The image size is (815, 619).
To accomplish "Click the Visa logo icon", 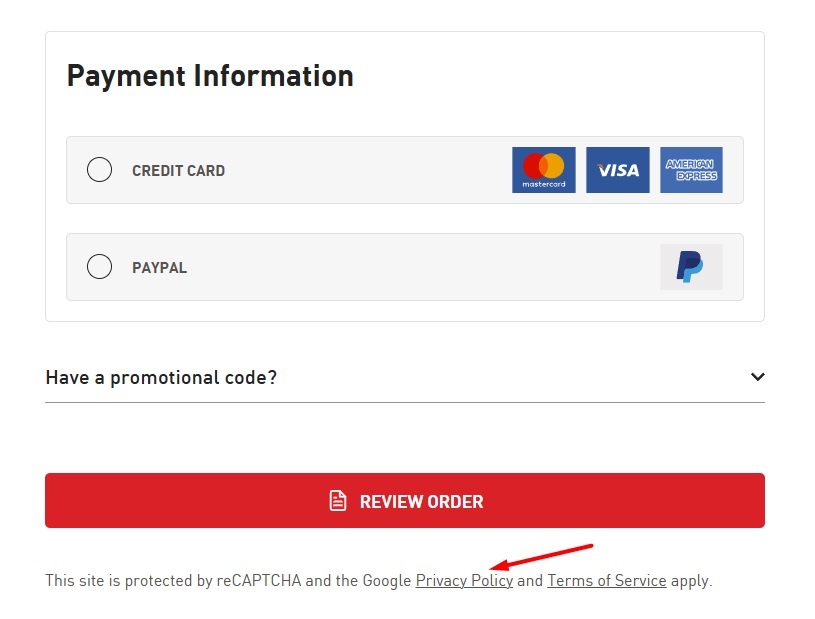I will [x=617, y=170].
